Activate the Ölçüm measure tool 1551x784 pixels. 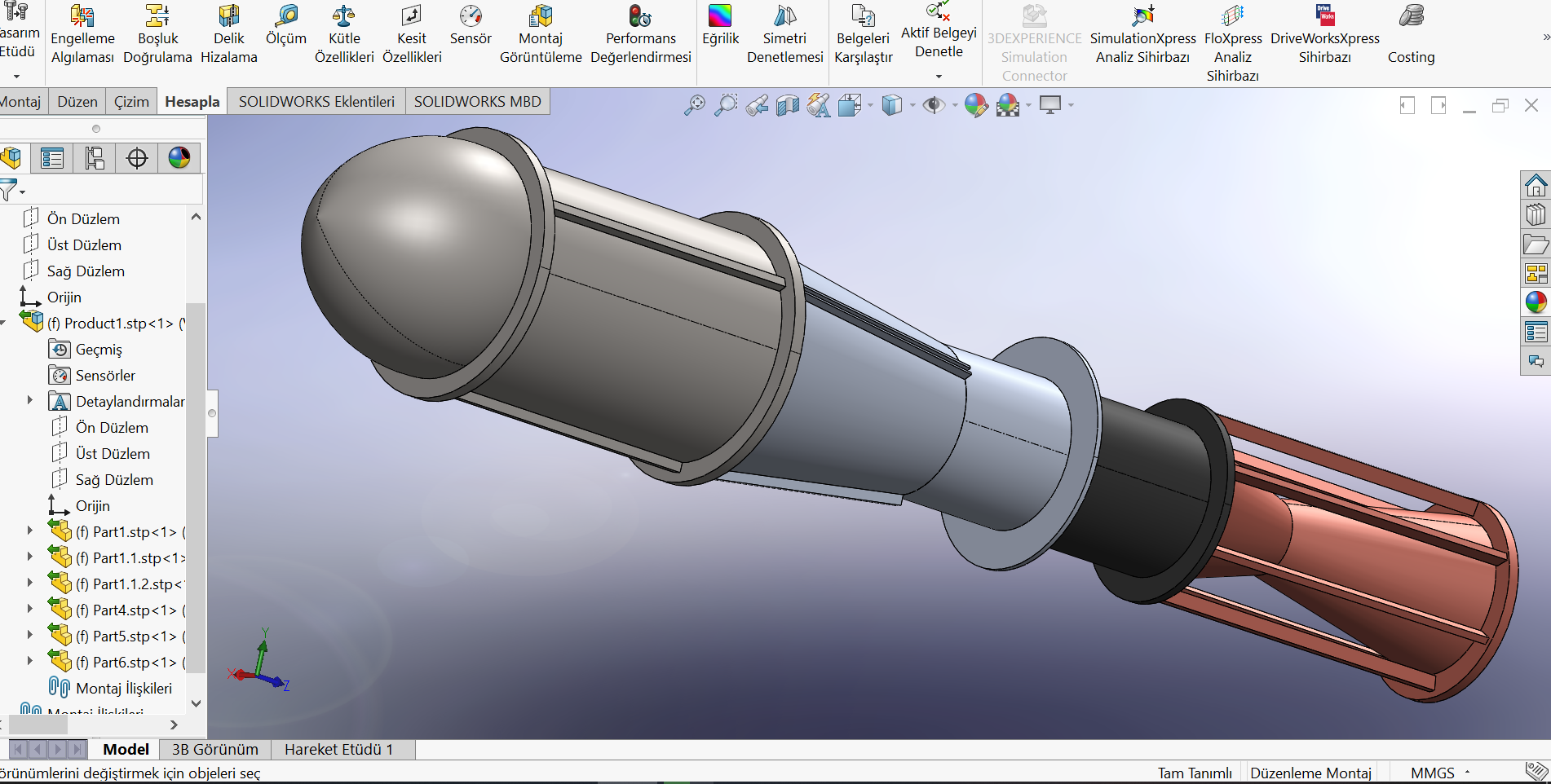coord(286,26)
